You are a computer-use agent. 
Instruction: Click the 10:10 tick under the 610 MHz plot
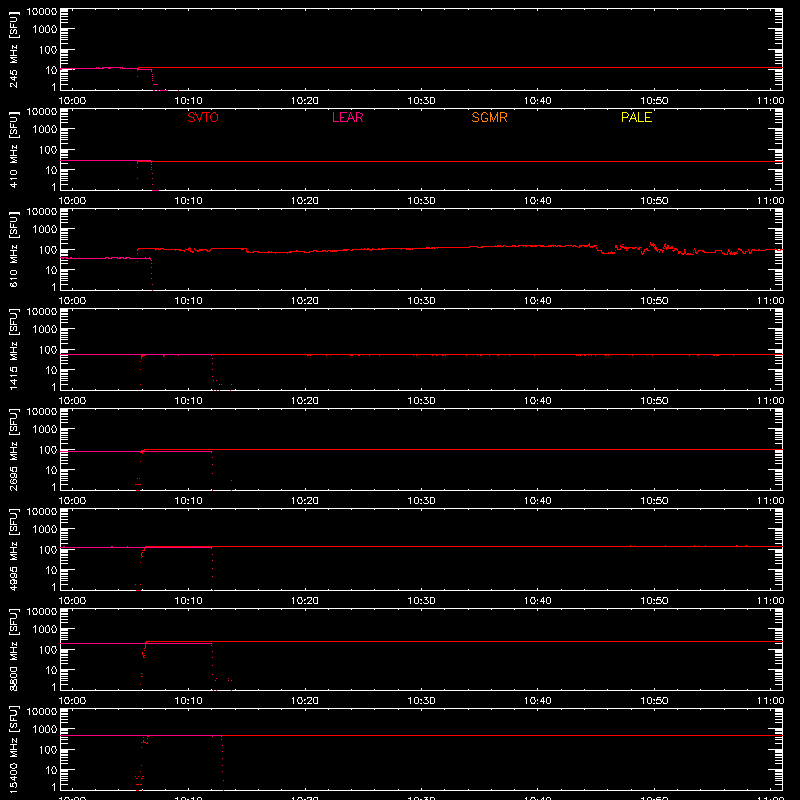188,301
